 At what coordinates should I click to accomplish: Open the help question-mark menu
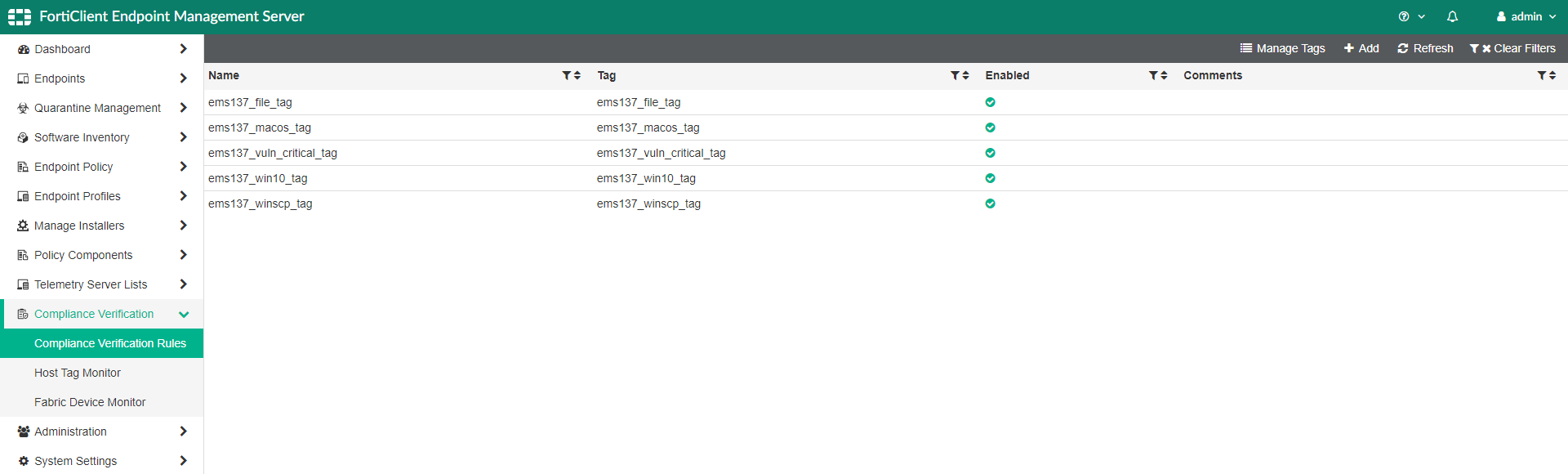[1411, 16]
